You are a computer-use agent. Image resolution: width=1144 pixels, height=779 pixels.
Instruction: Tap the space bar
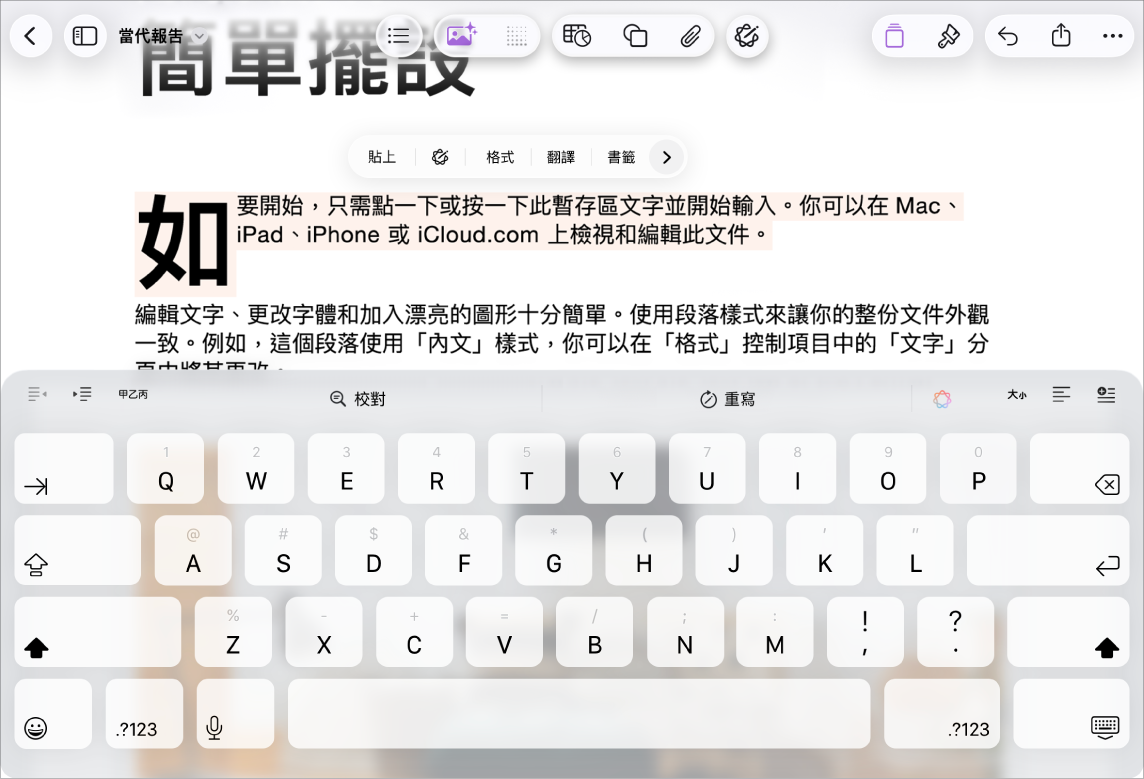pyautogui.click(x=579, y=714)
